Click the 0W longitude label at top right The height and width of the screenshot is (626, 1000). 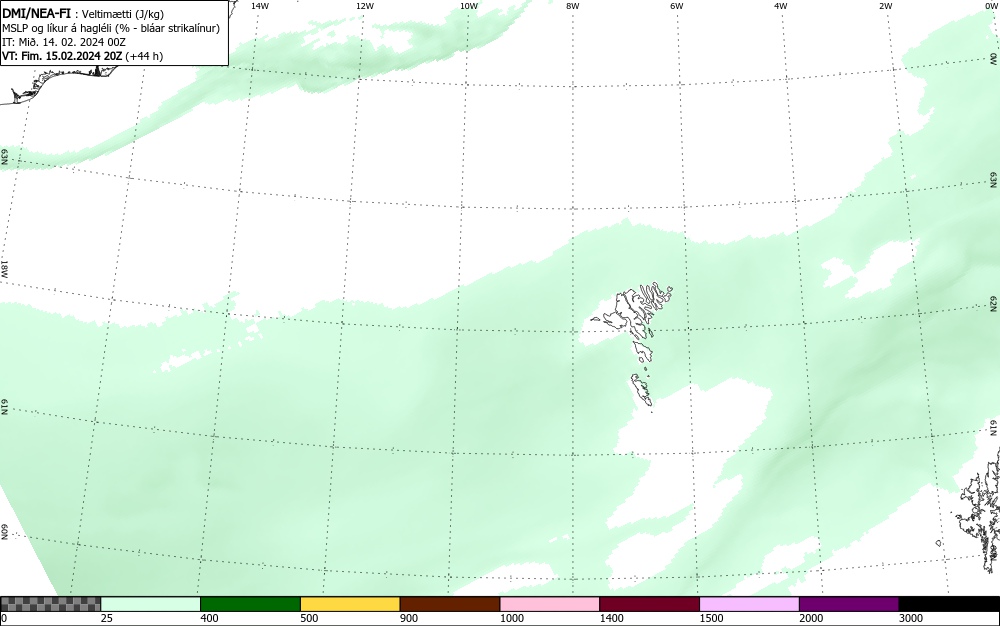click(x=990, y=6)
